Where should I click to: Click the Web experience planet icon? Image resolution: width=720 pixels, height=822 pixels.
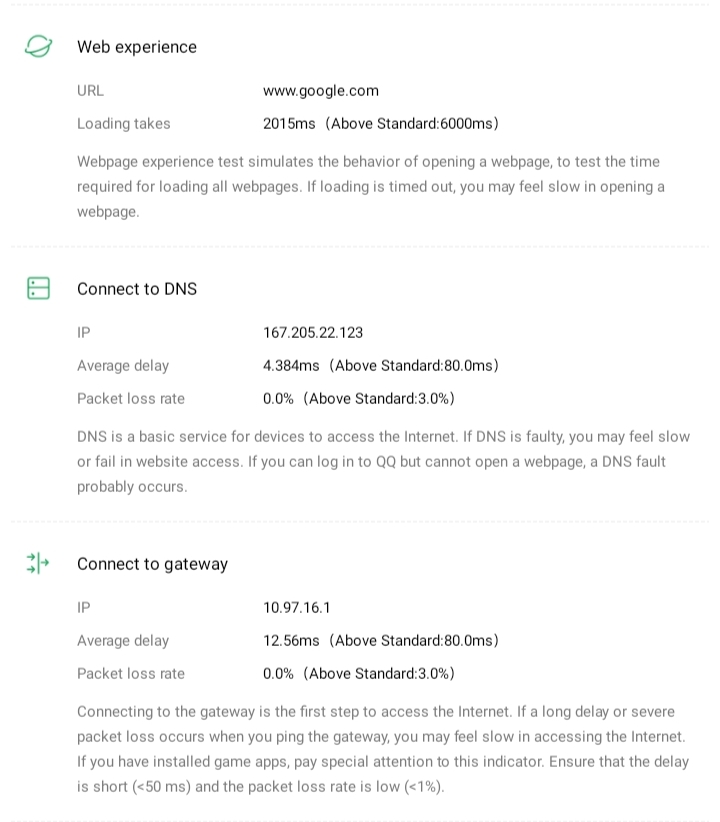pos(38,47)
